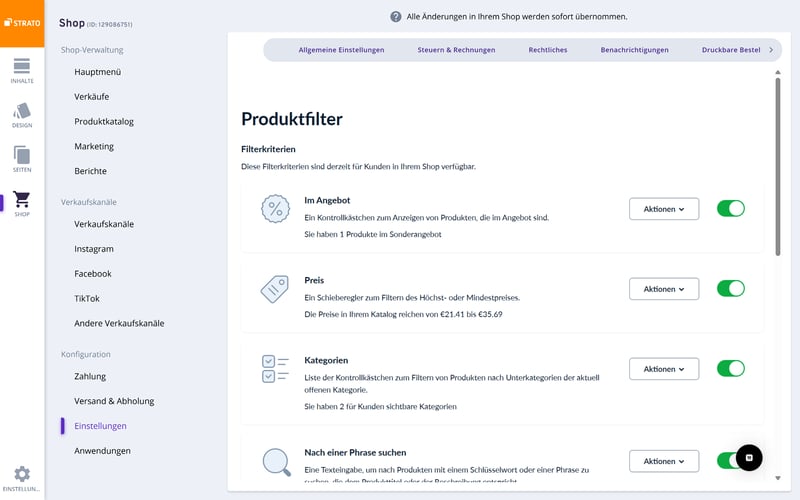Click the help question mark icon
Screen dimensions: 800x500
(396, 17)
